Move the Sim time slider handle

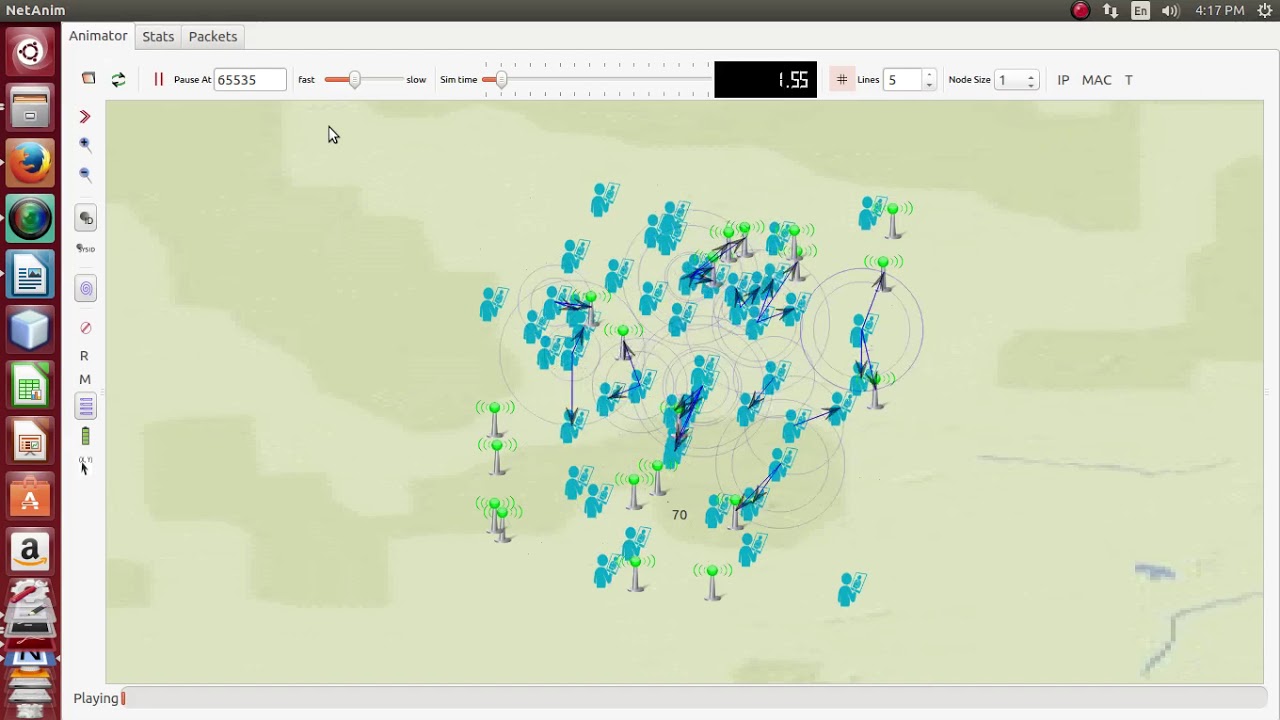(501, 80)
